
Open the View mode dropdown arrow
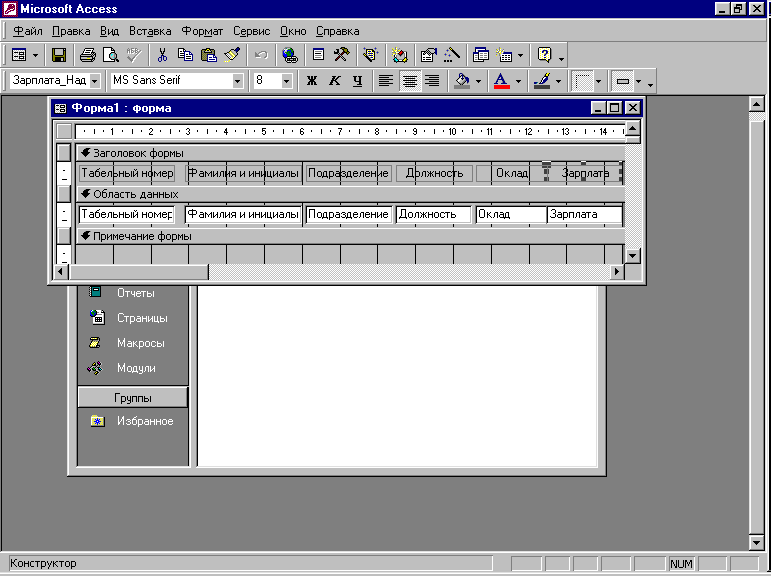coord(35,56)
